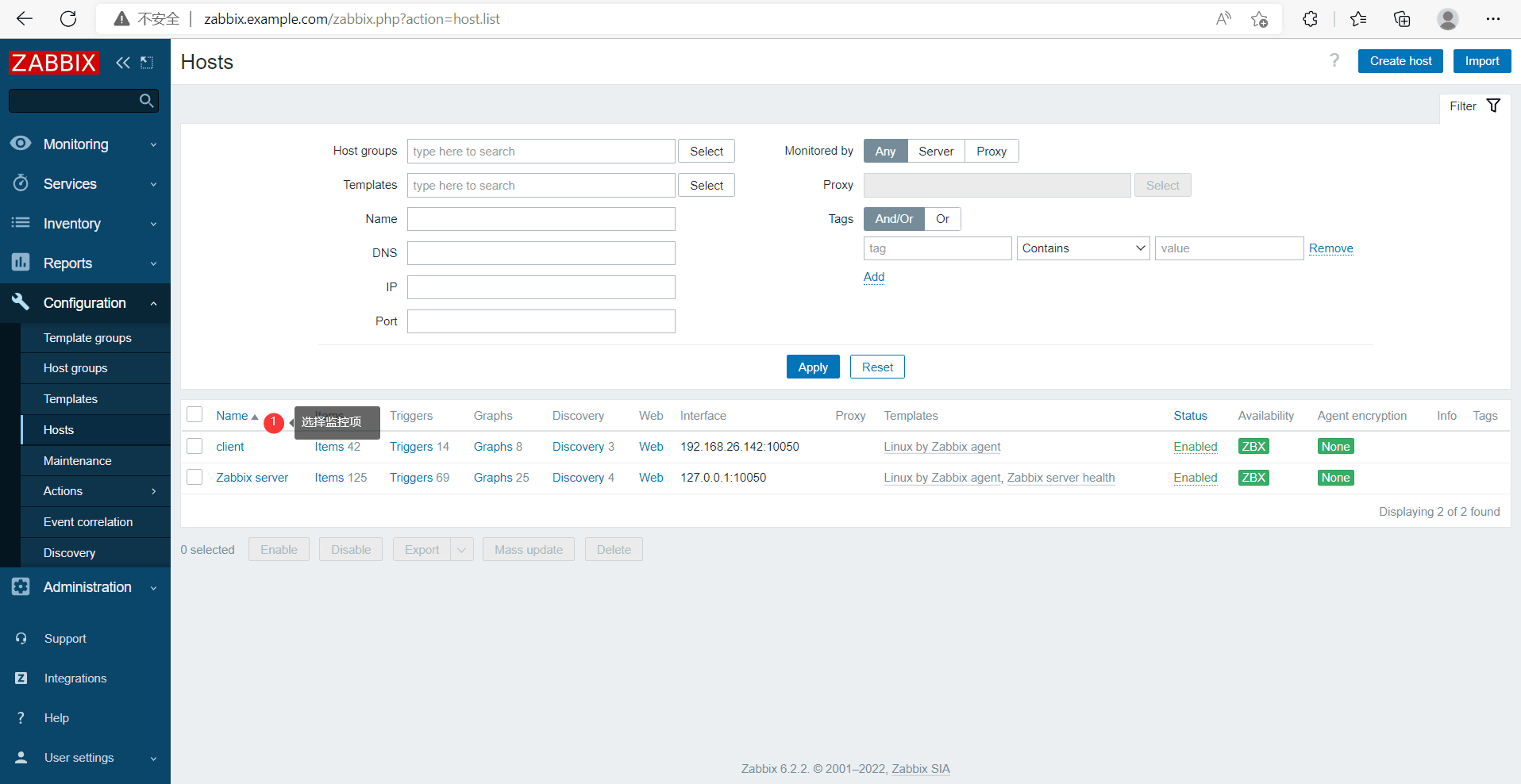Screen dimensions: 1521x784
Task: Click the Support headset icon
Action: point(21,639)
